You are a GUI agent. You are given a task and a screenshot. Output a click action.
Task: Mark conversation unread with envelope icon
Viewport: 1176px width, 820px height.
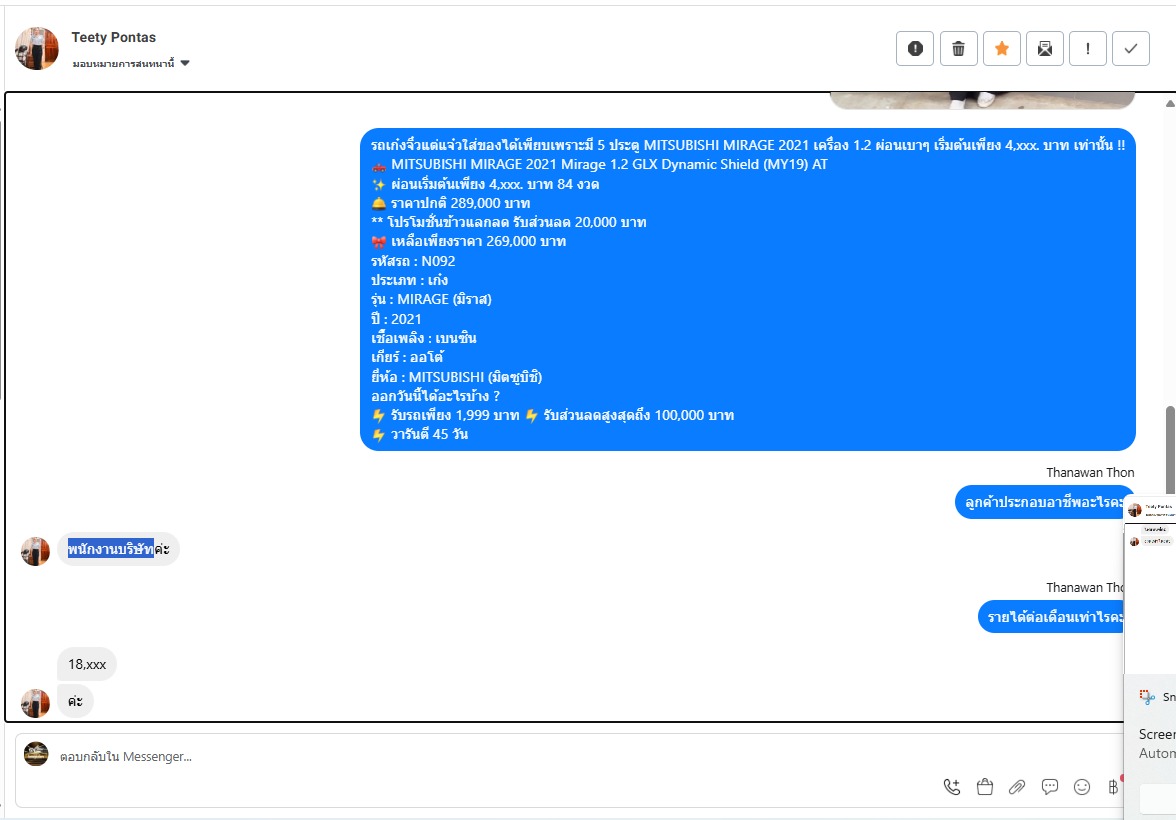(x=1045, y=49)
